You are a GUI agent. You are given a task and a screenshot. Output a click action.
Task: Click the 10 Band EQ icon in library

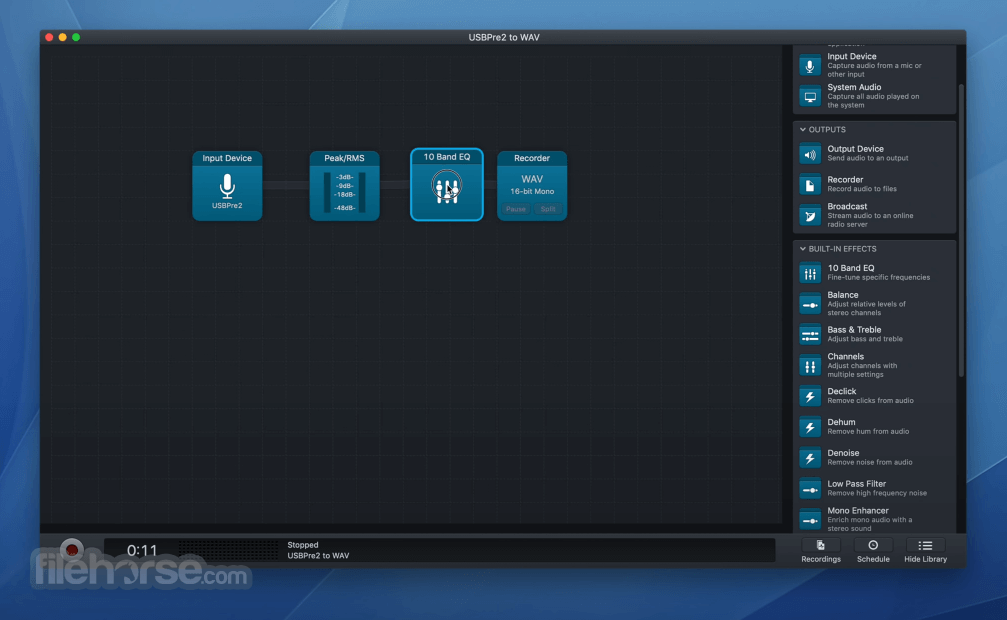pyautogui.click(x=810, y=273)
